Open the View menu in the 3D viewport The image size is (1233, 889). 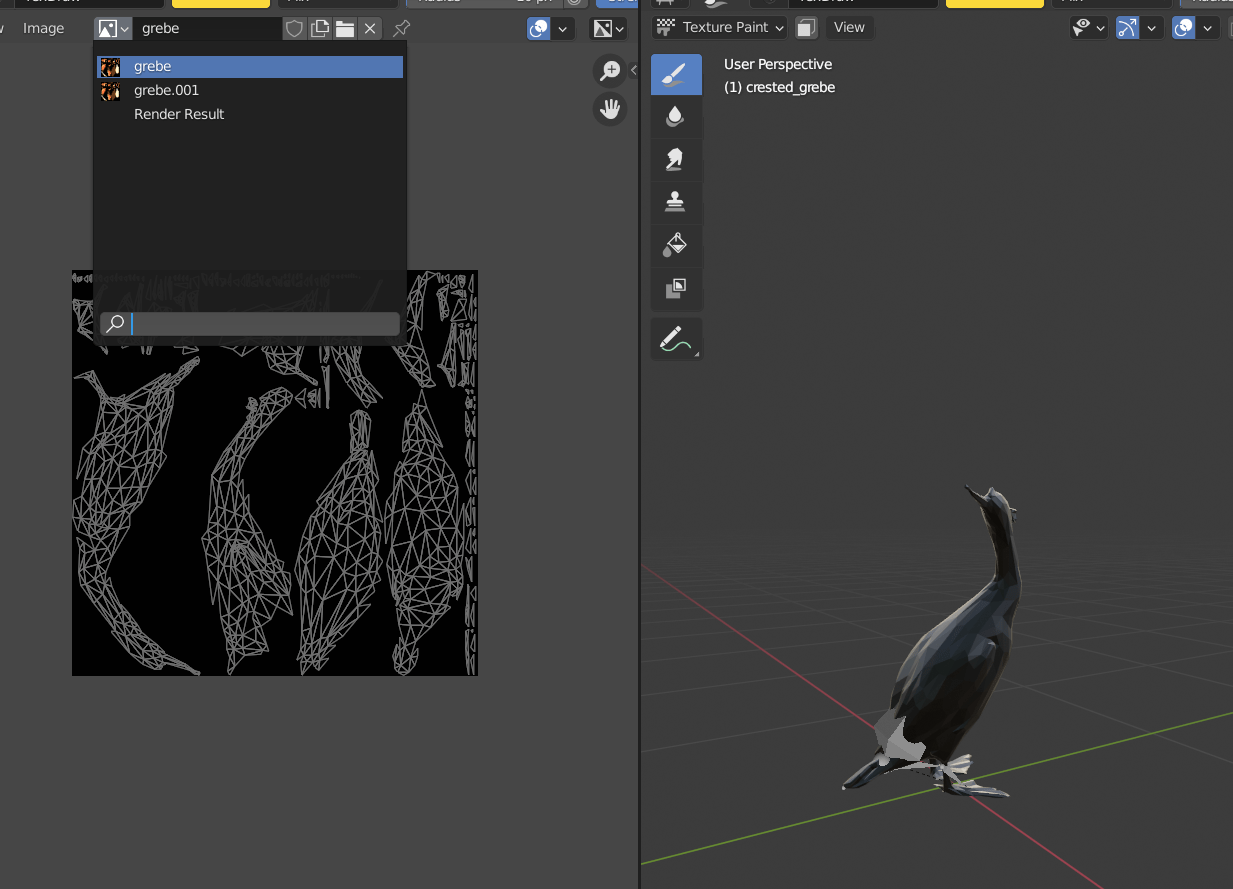pos(849,27)
